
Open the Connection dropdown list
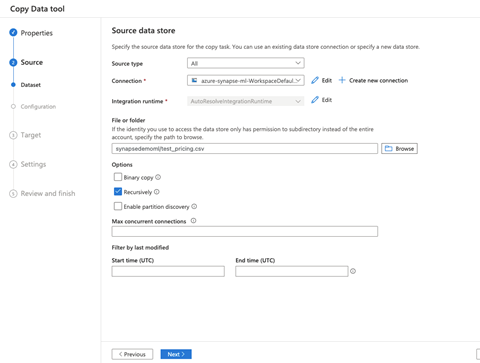(246, 80)
